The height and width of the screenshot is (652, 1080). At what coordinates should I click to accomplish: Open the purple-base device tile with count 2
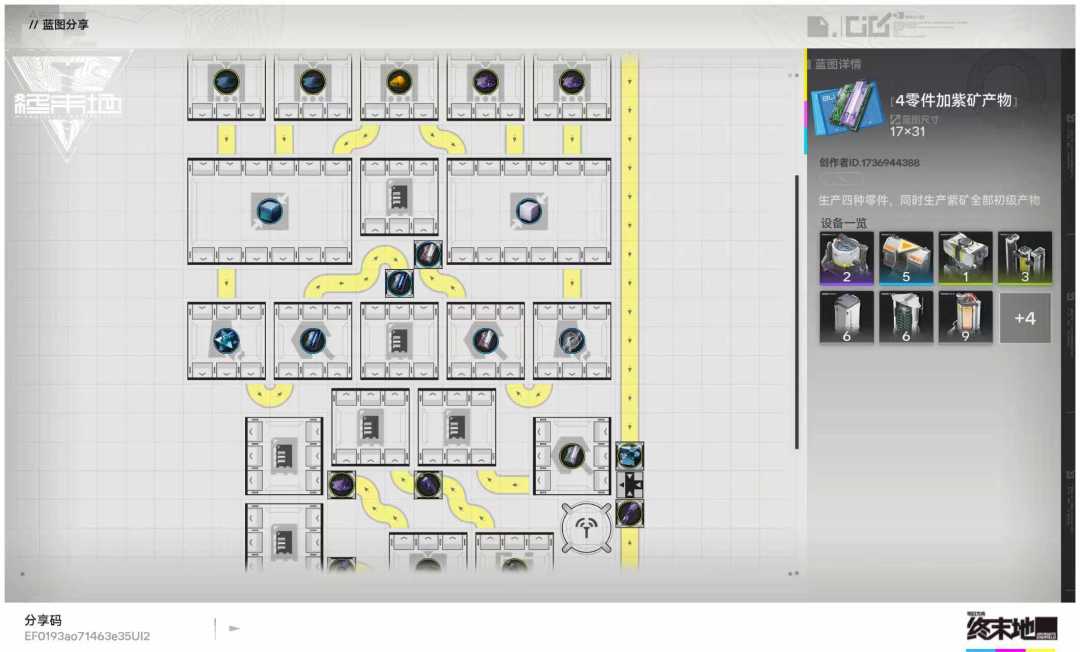tap(847, 258)
